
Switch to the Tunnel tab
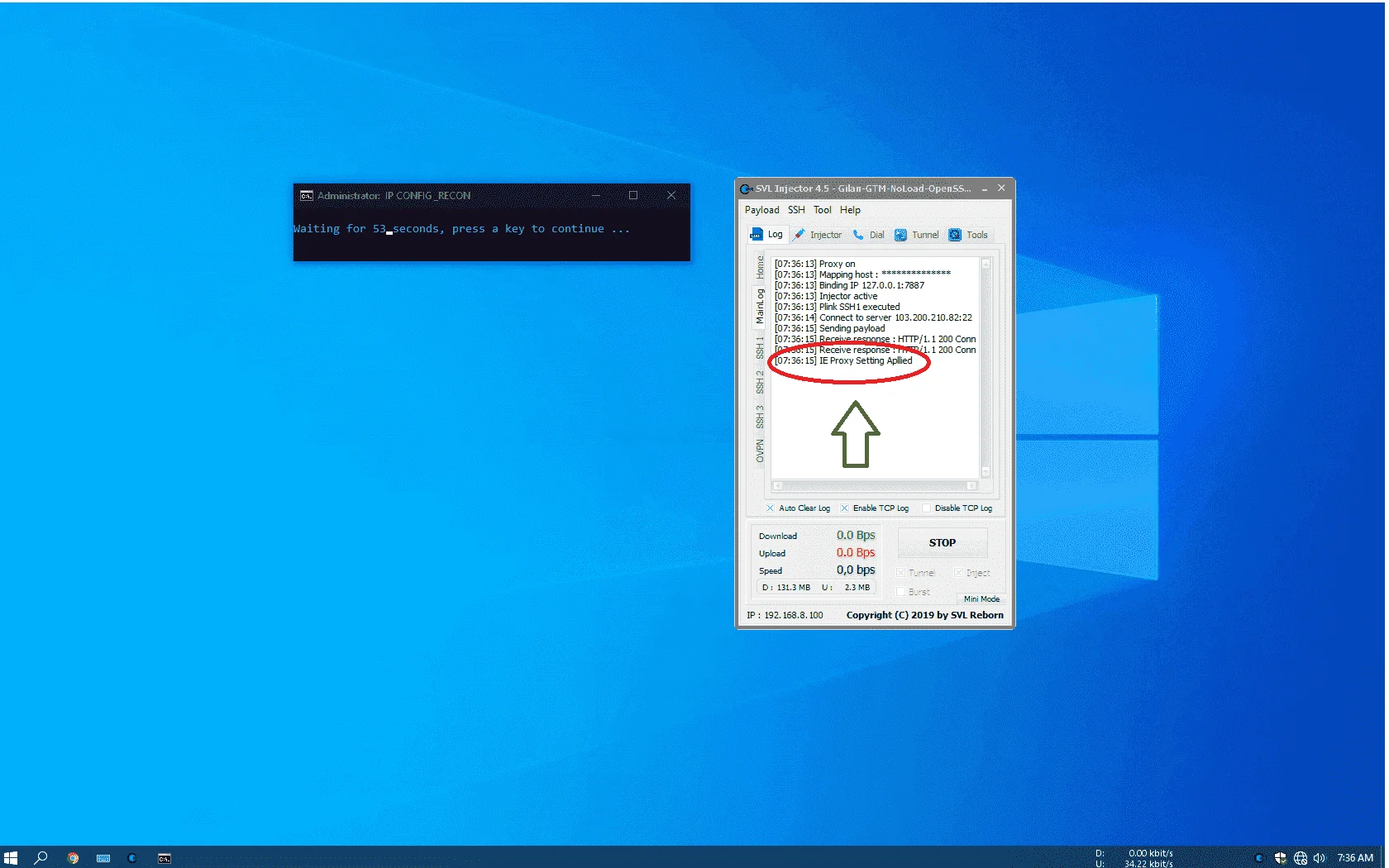(917, 236)
